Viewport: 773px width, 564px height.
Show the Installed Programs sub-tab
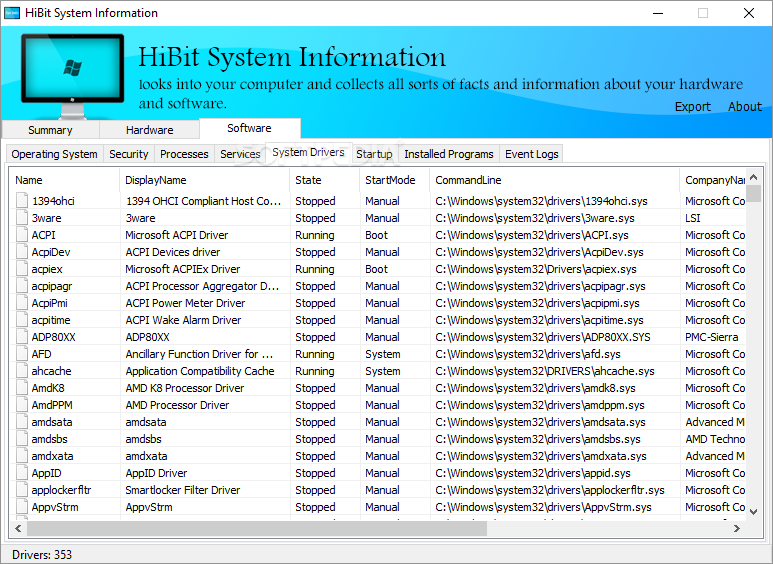[449, 154]
